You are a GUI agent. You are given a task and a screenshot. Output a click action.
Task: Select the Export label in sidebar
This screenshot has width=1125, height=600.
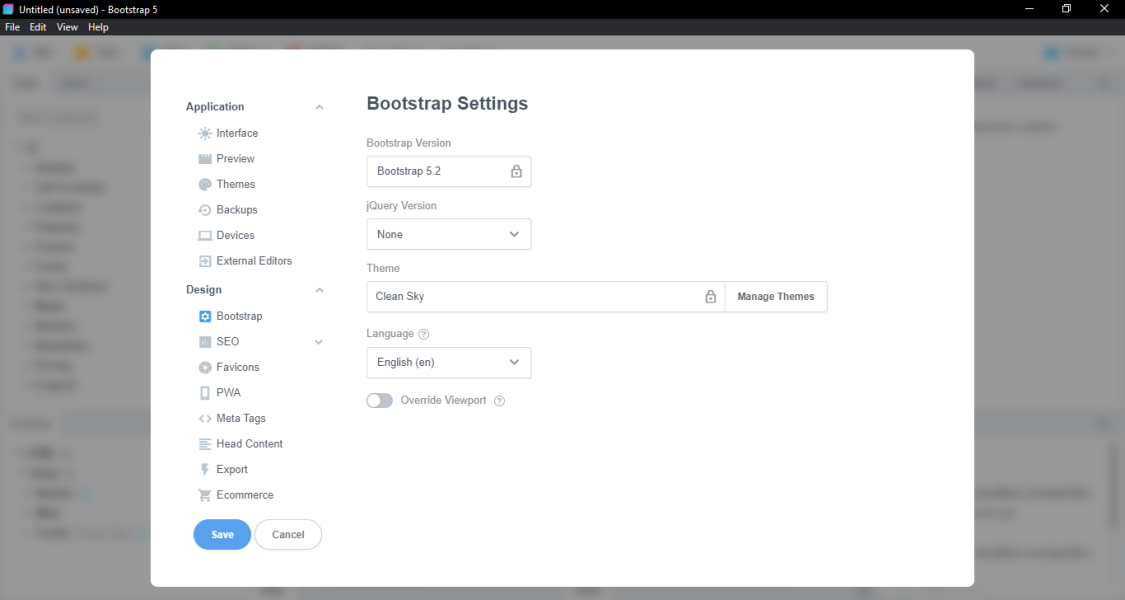point(232,469)
